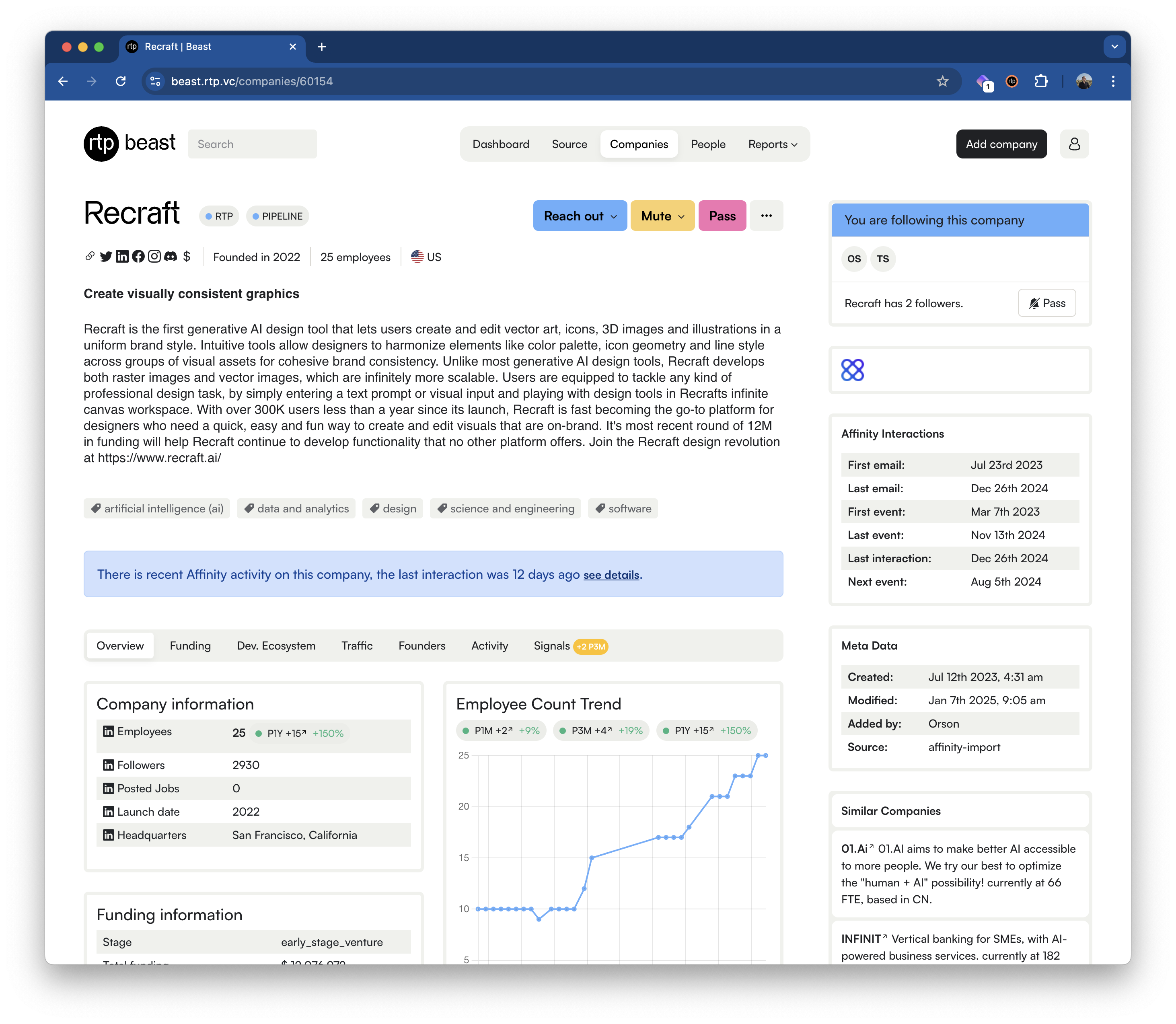This screenshot has height=1024, width=1176.
Task: Open new browser tab
Action: pyautogui.click(x=322, y=47)
